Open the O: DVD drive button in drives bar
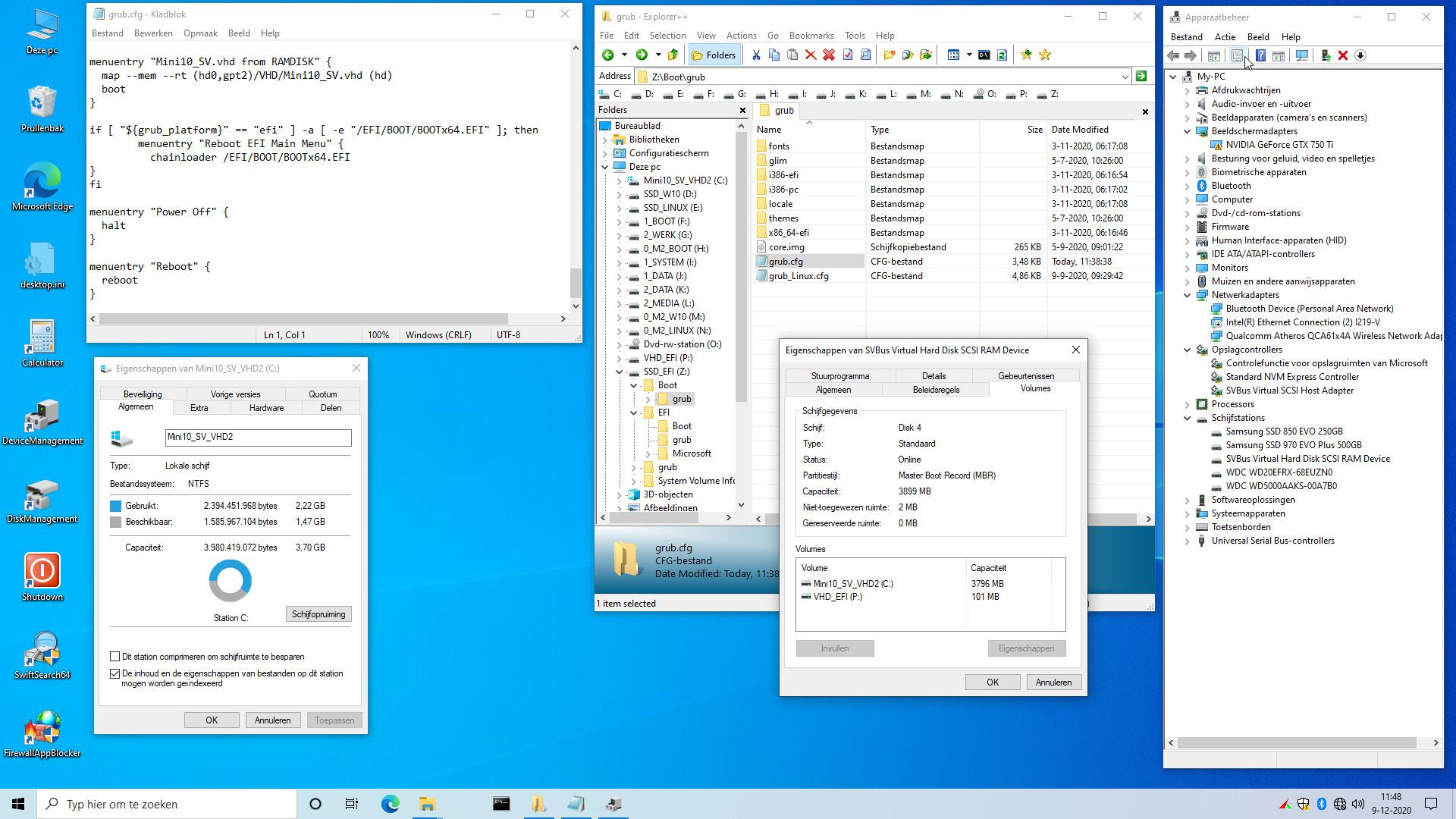Viewport: 1456px width, 819px height. (985, 94)
